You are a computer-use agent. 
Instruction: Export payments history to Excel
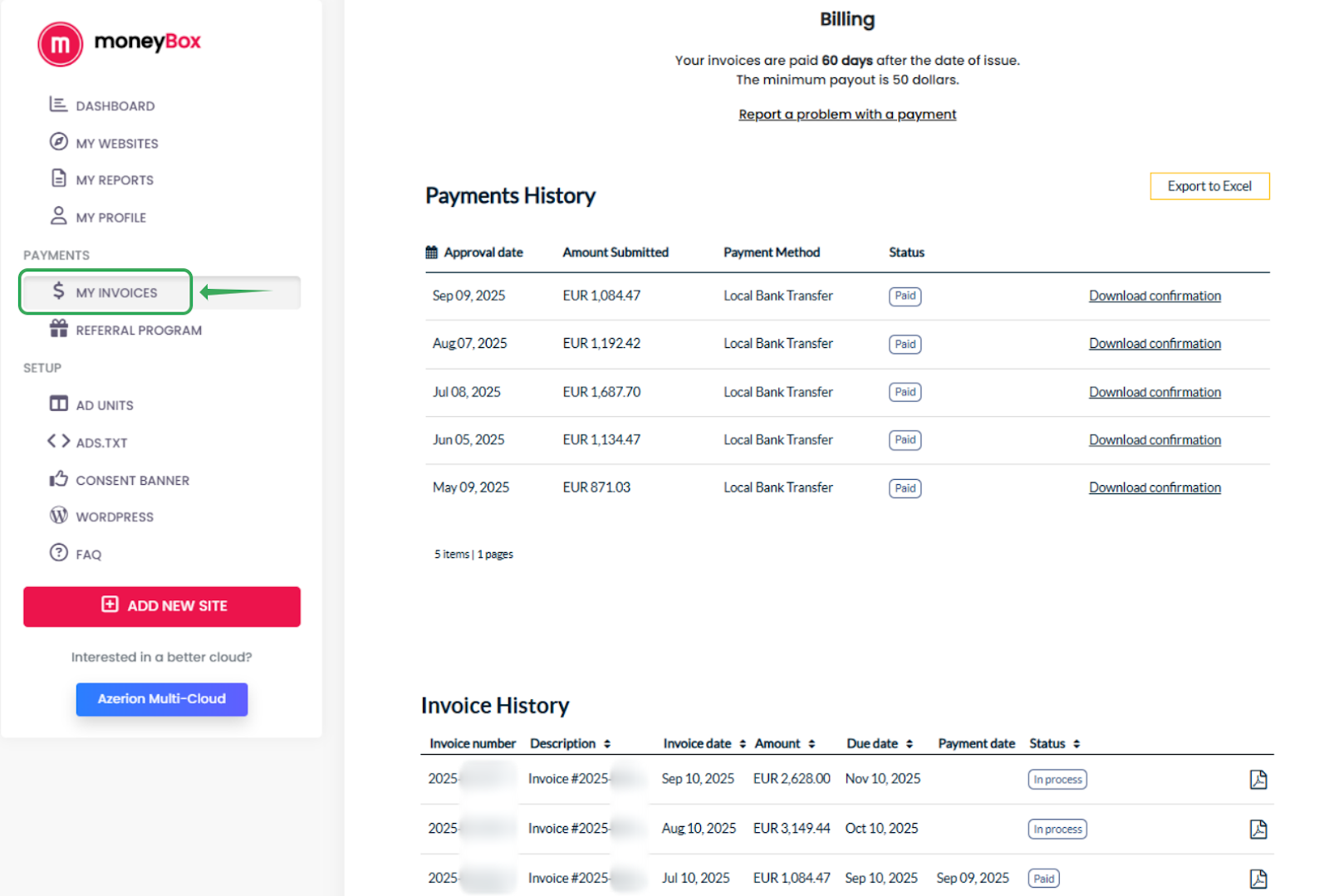pos(1209,186)
